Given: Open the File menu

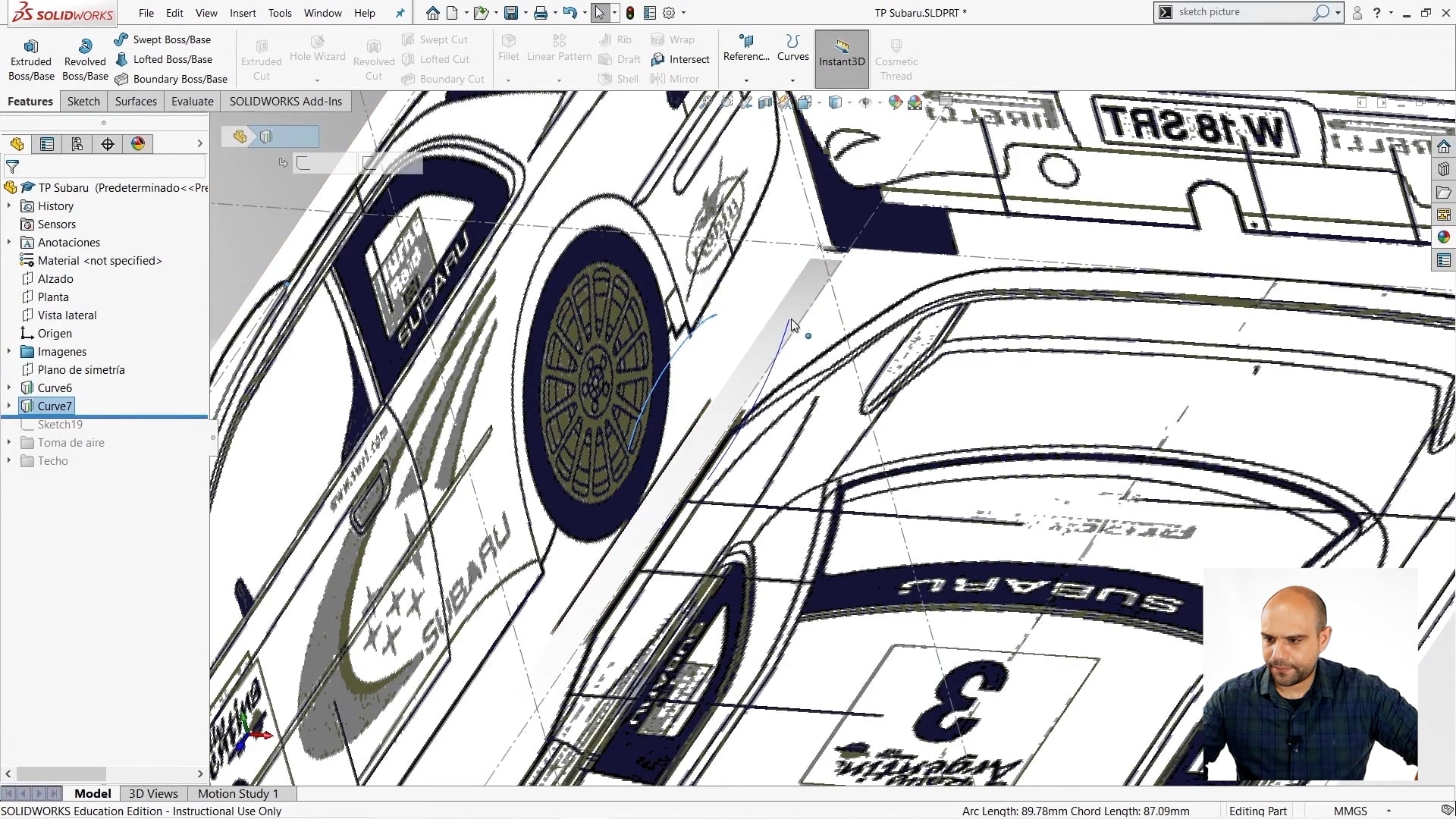Looking at the screenshot, I should coord(146,13).
